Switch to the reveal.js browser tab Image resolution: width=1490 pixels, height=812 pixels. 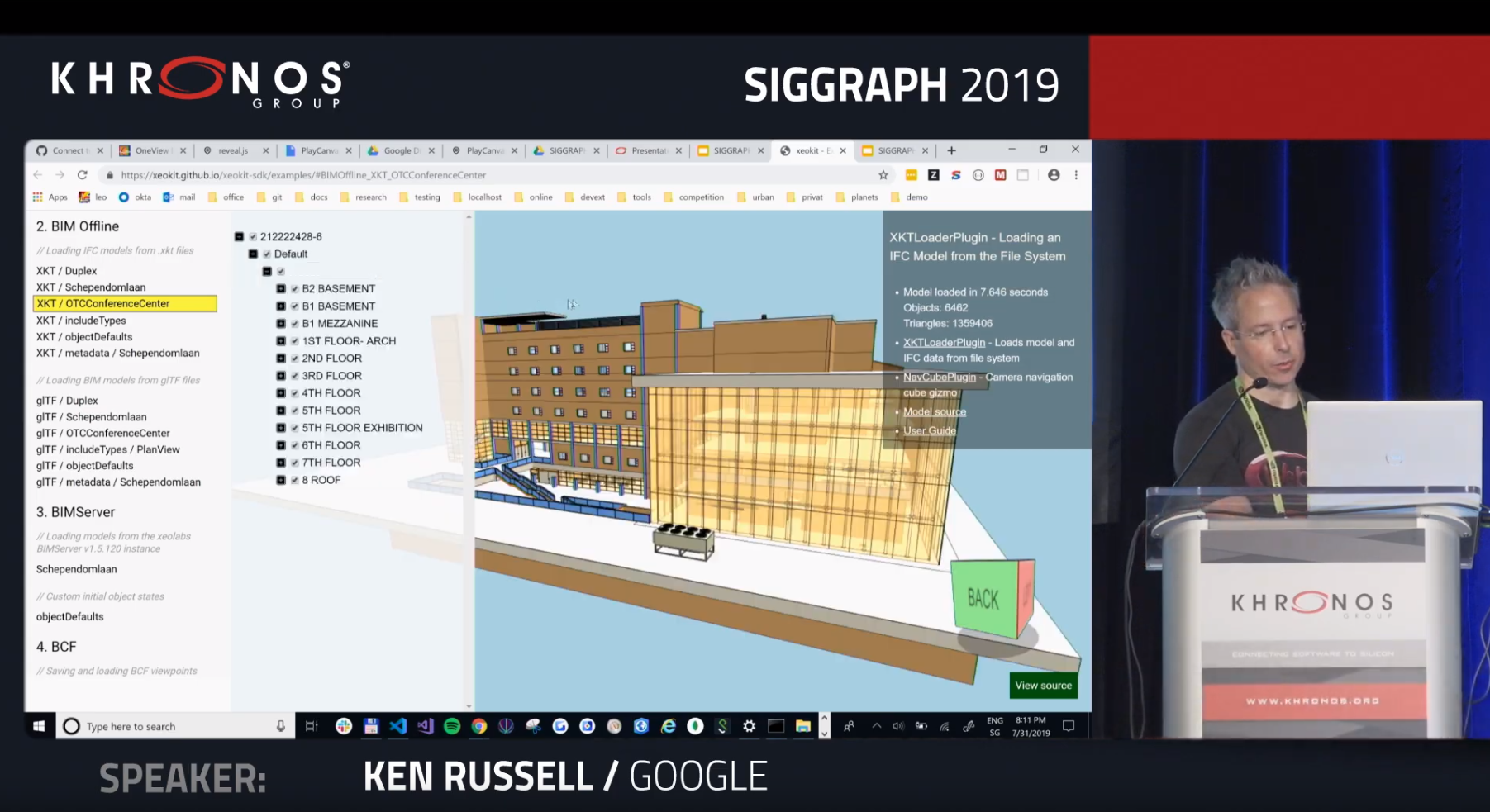(233, 151)
